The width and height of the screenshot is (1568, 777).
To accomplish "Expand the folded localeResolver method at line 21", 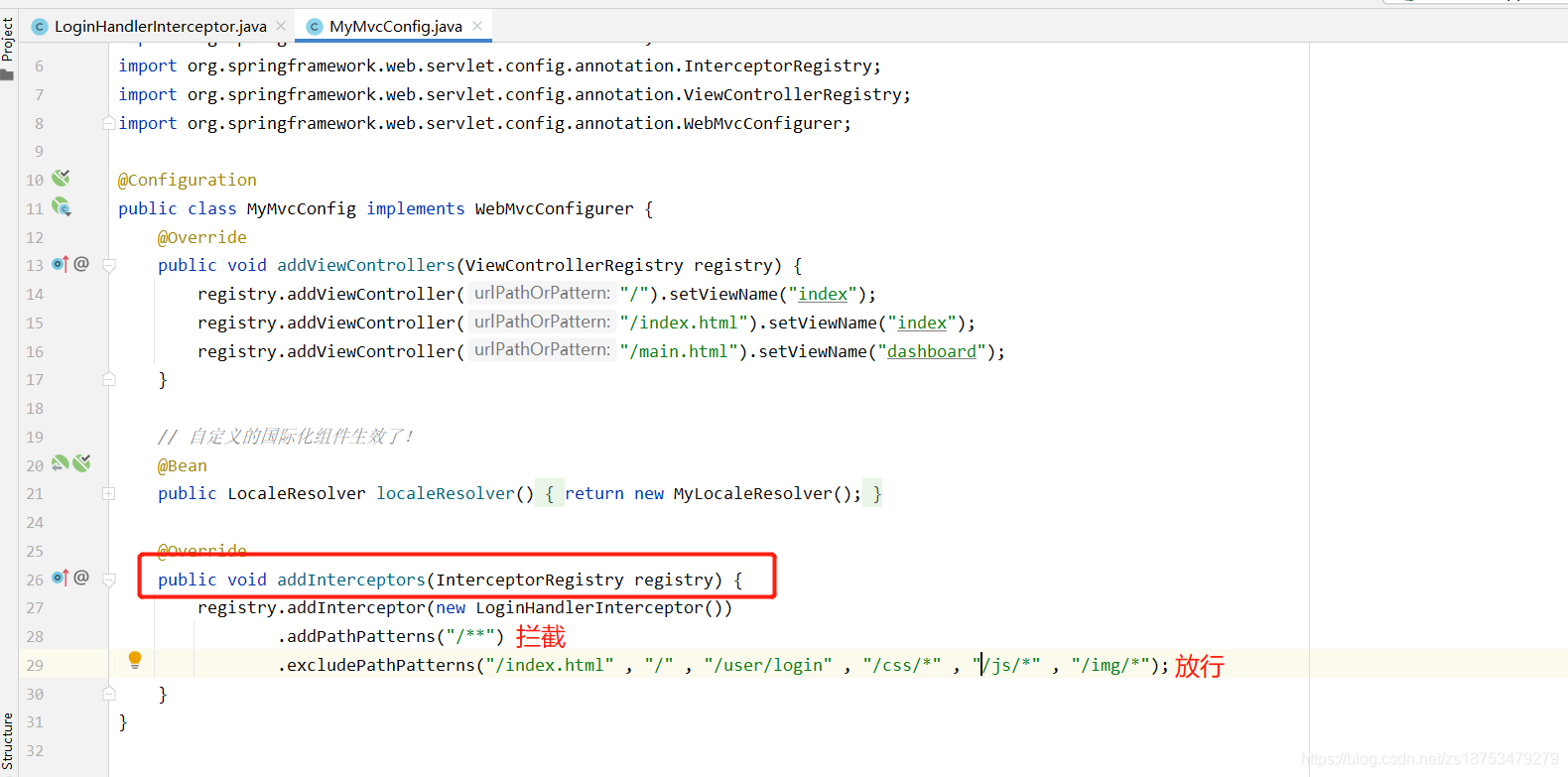I will pyautogui.click(x=109, y=493).
